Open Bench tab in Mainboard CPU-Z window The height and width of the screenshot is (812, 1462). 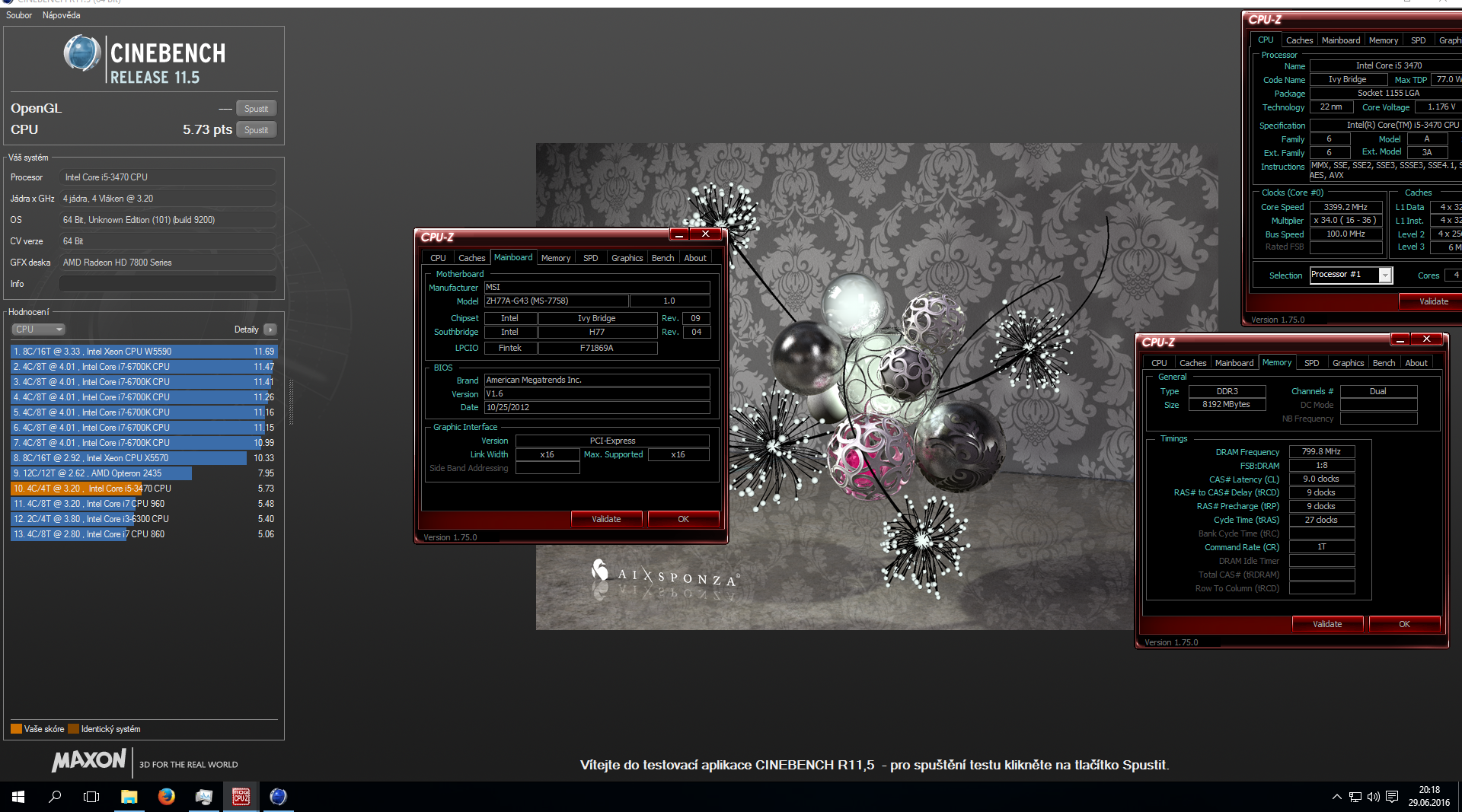(662, 258)
